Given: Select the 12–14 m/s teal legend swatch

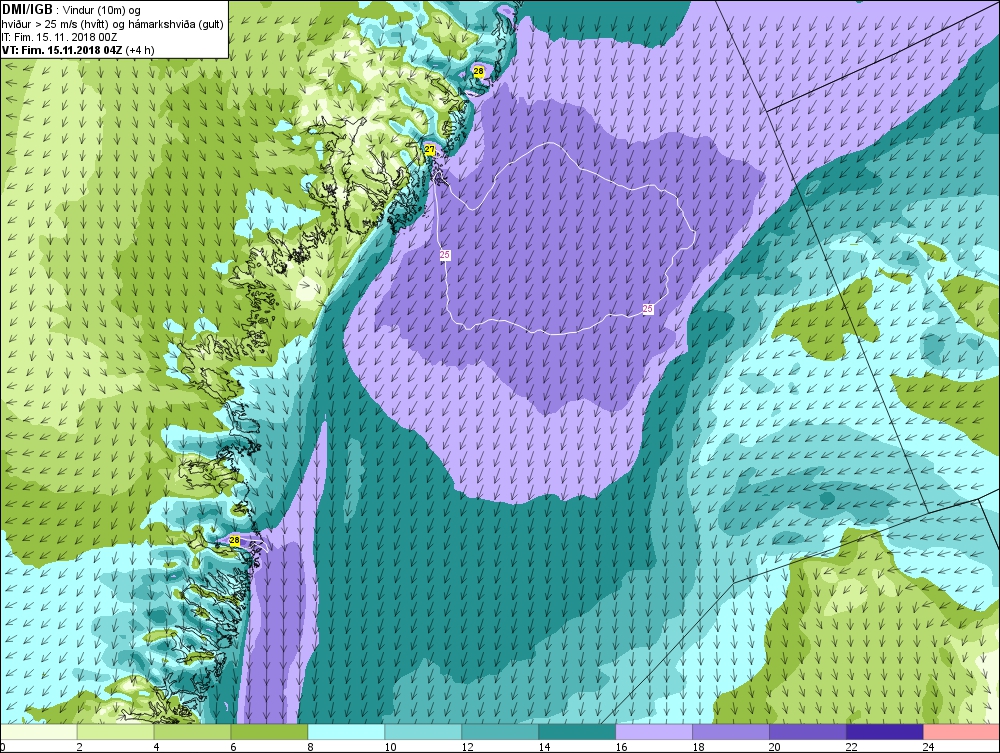Looking at the screenshot, I should pos(500,732).
